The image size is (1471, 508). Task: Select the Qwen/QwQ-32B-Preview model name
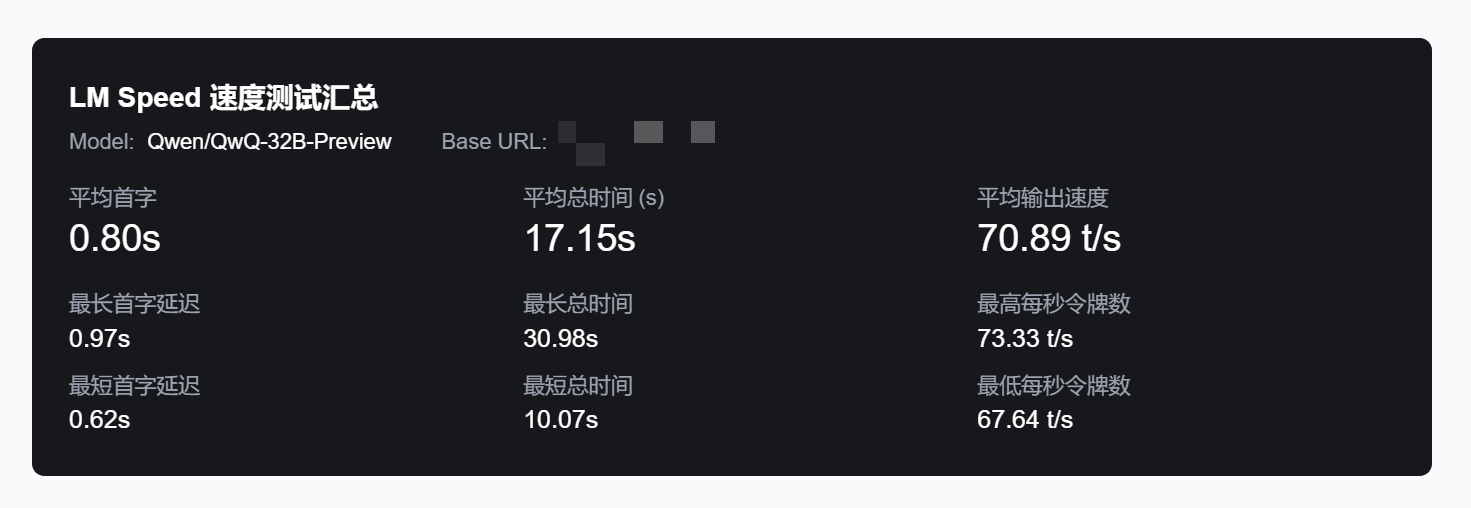(269, 142)
